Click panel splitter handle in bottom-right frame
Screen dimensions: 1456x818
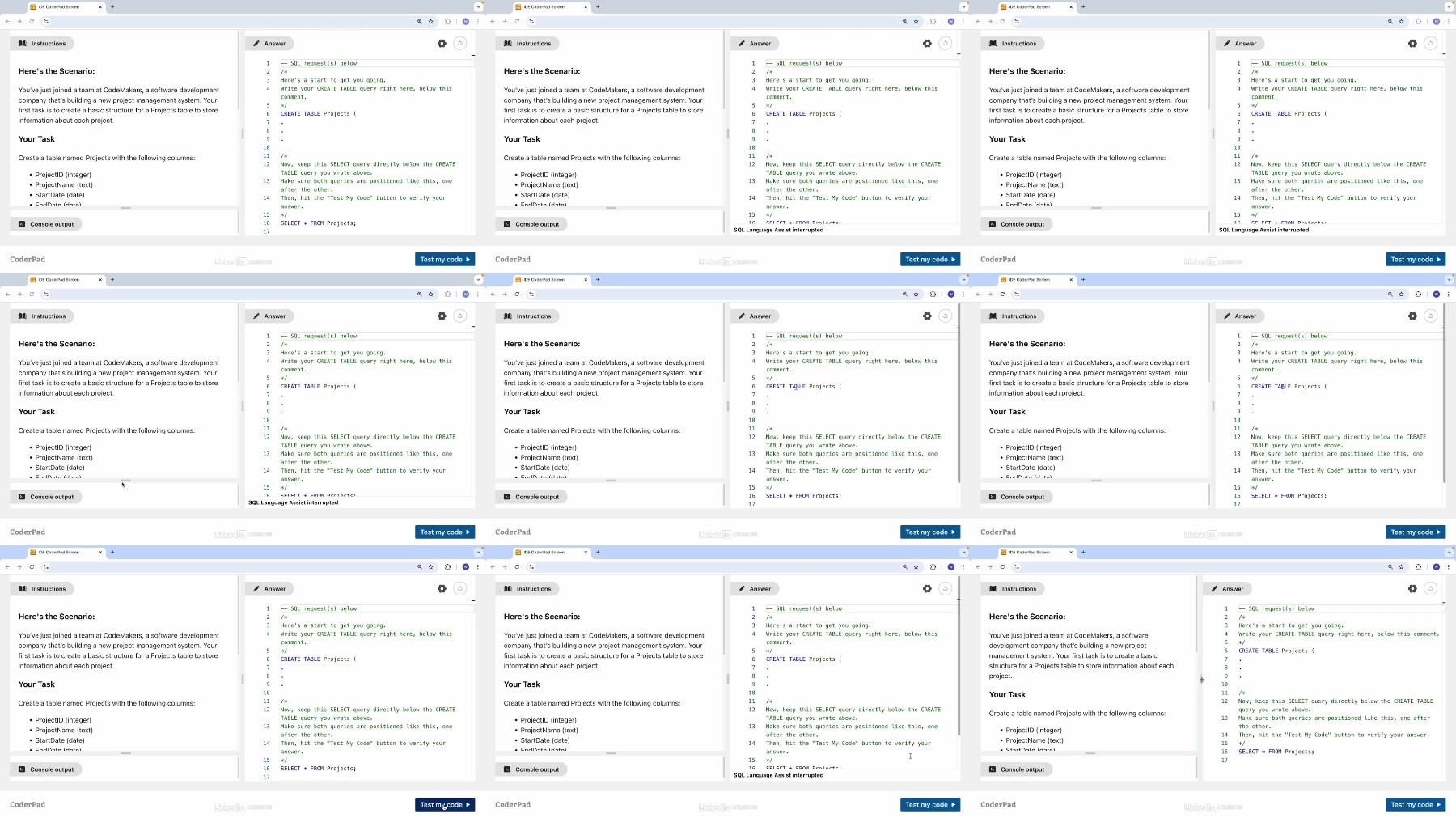click(x=1201, y=680)
